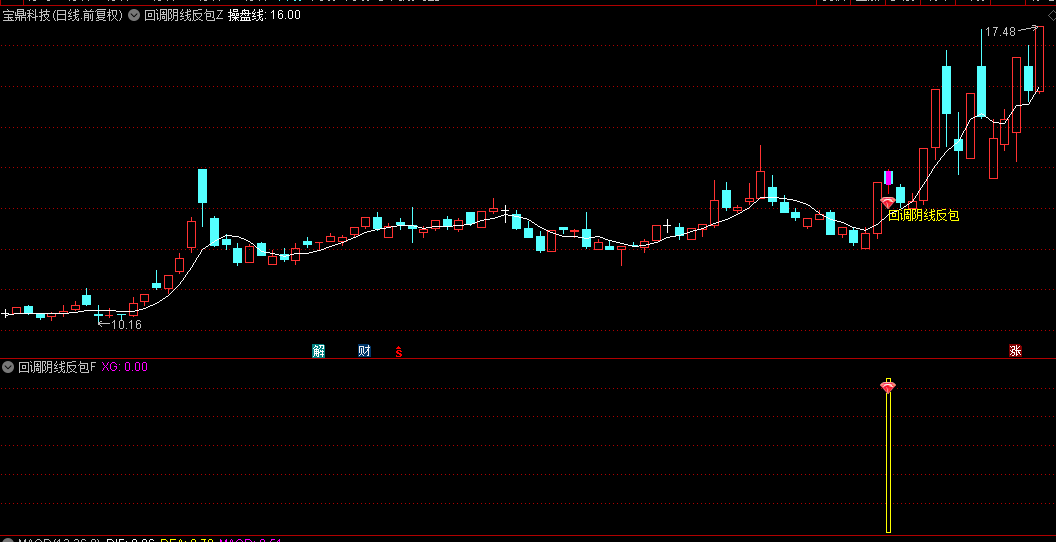Image resolution: width=1056 pixels, height=542 pixels.
Task: Select the diamond signal icon atop yellow bar
Action: tap(888, 387)
